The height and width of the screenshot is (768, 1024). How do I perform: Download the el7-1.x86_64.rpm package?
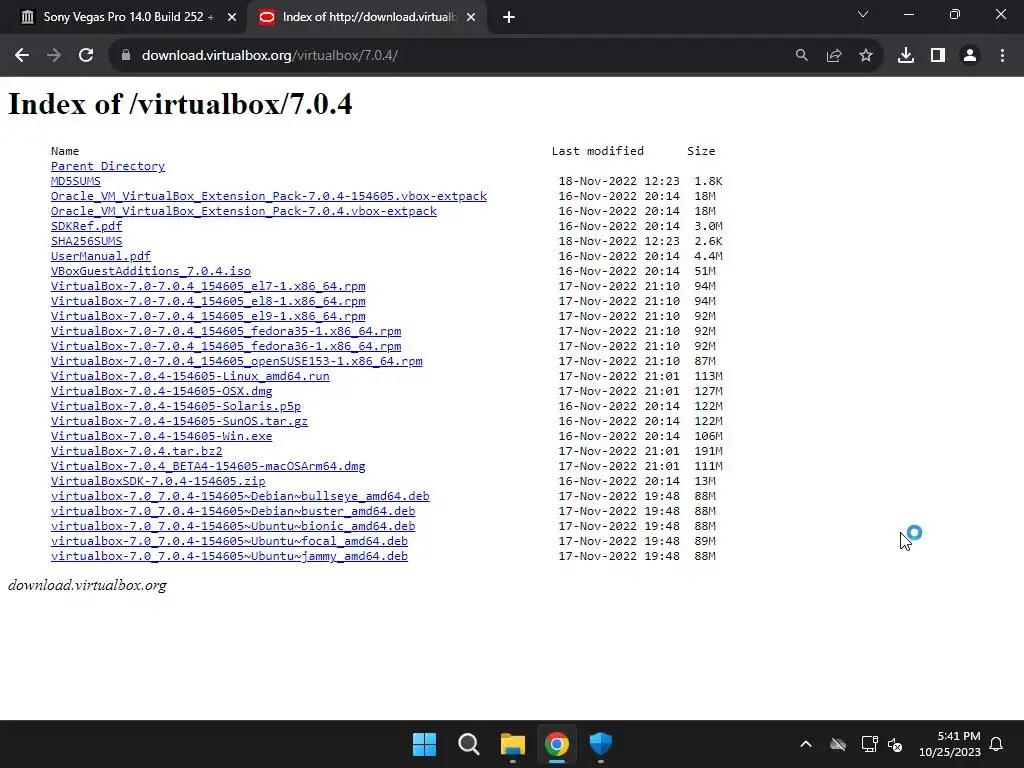click(x=208, y=286)
